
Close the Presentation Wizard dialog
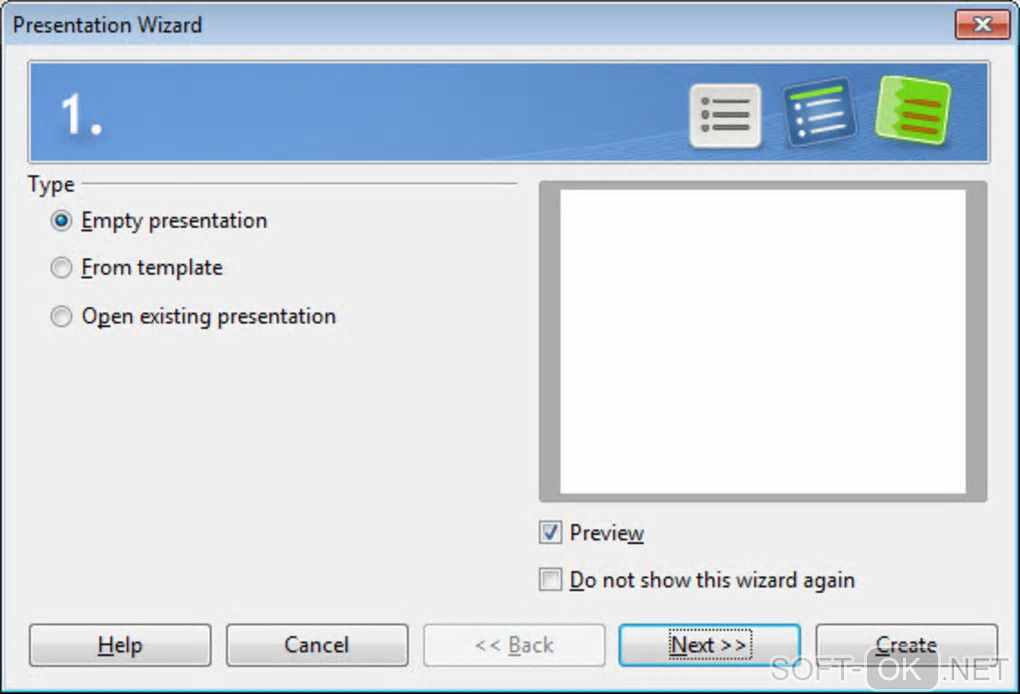pyautogui.click(x=982, y=25)
